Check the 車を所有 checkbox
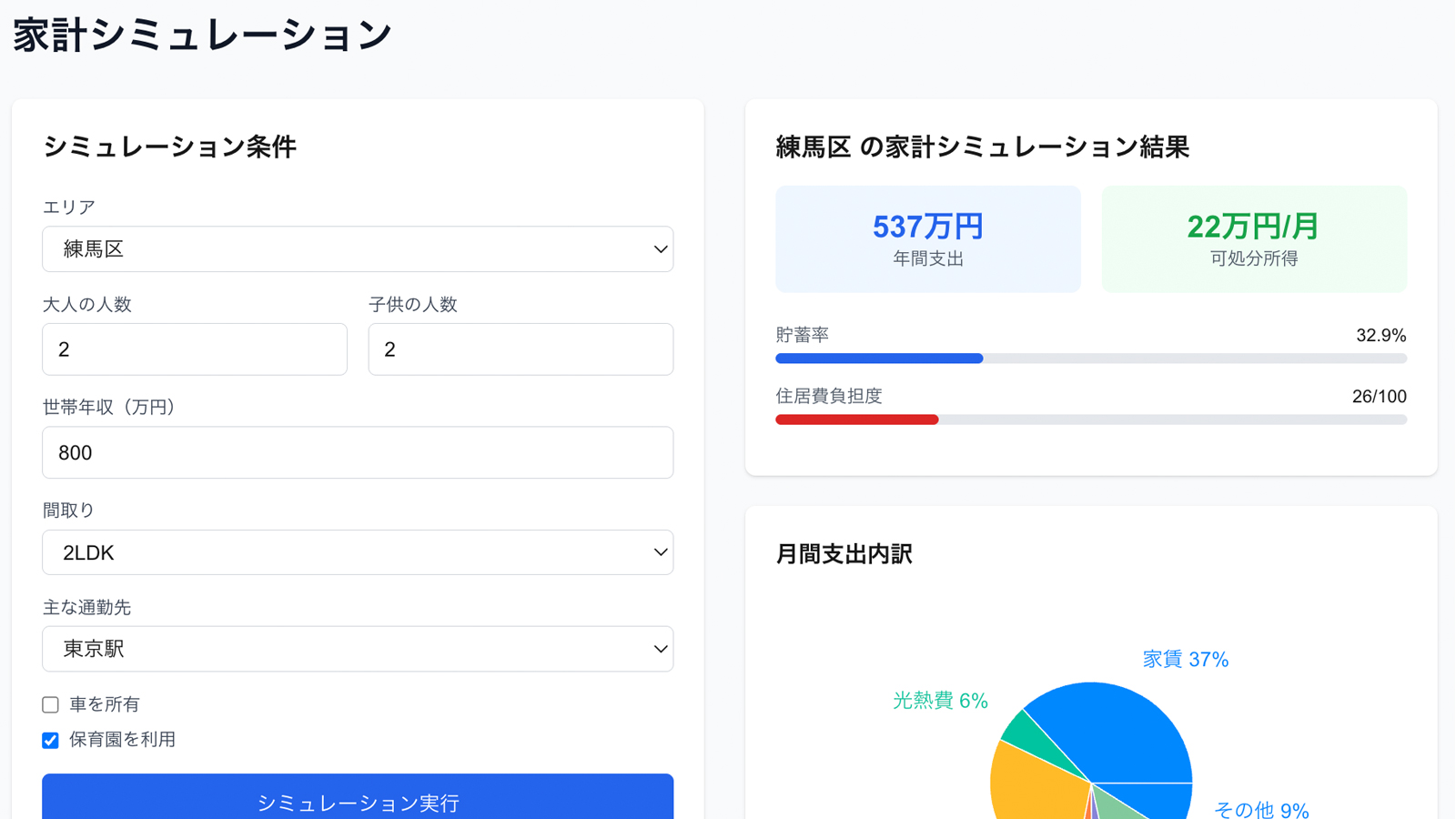The width and height of the screenshot is (1456, 819). coord(50,705)
